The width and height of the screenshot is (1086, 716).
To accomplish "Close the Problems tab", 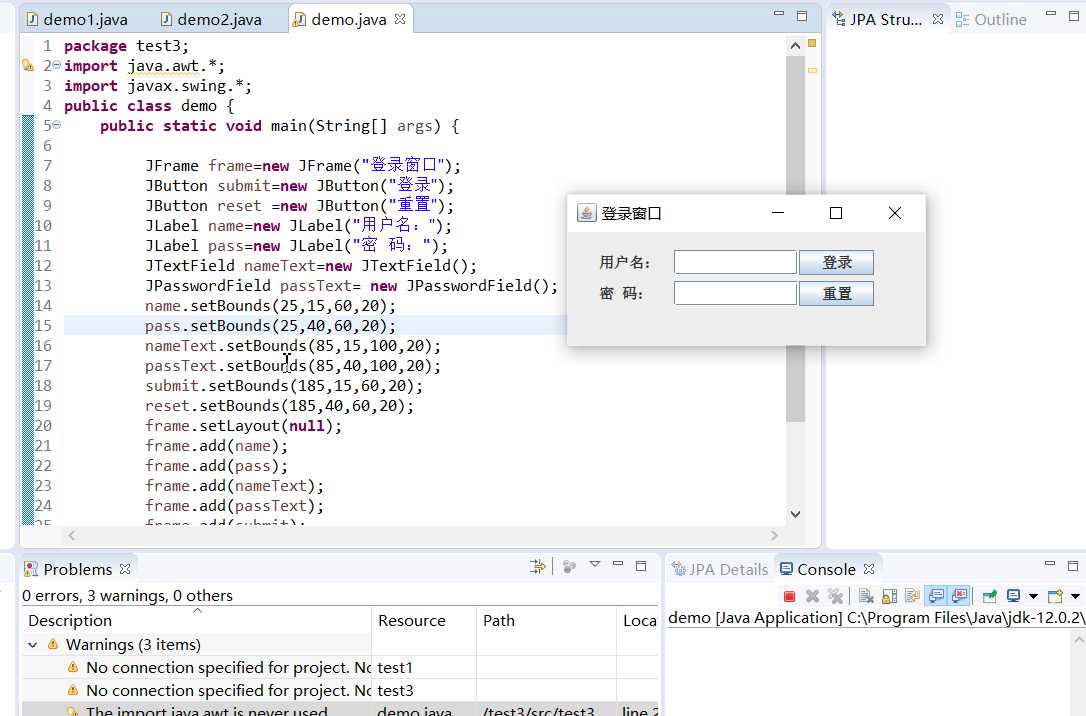I will (125, 569).
